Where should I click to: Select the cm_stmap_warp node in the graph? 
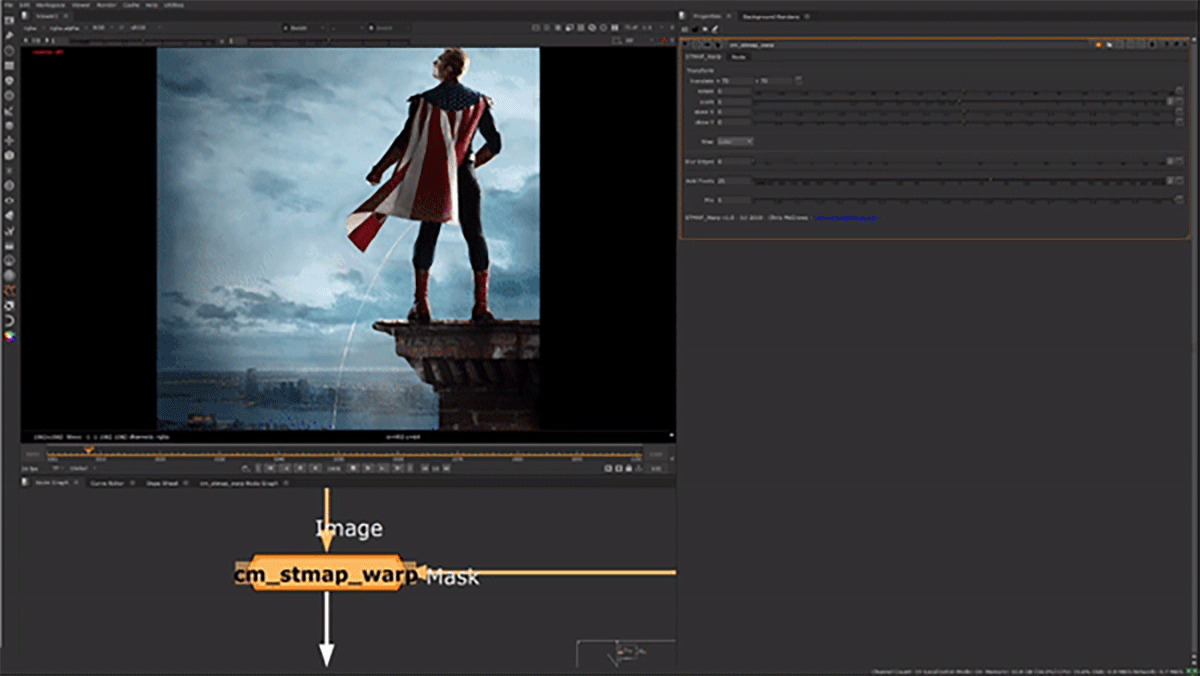326,573
